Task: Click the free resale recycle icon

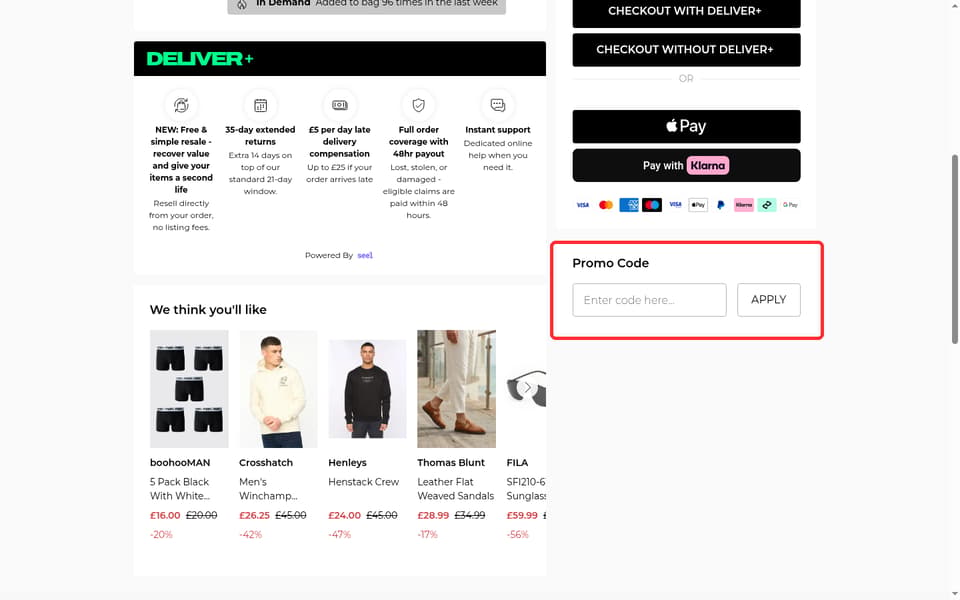Action: 181,105
